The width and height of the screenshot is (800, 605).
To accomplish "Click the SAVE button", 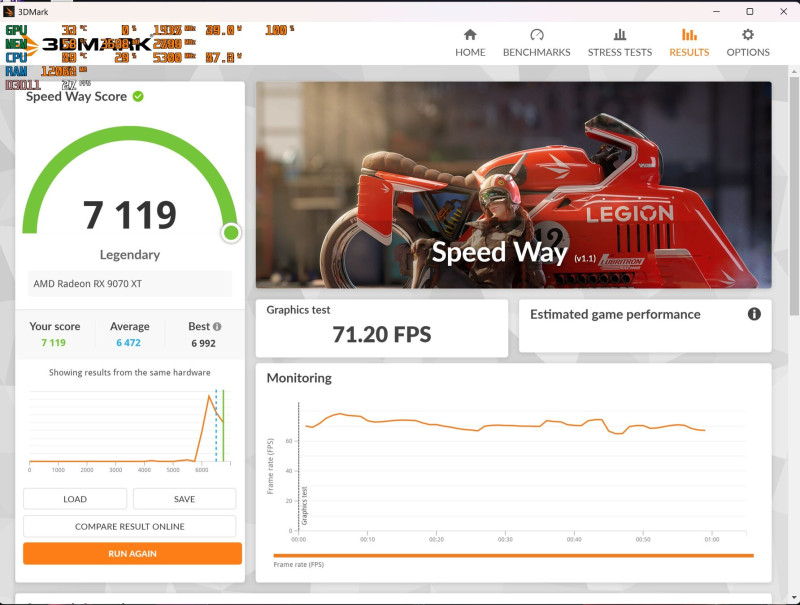I will 184,499.
